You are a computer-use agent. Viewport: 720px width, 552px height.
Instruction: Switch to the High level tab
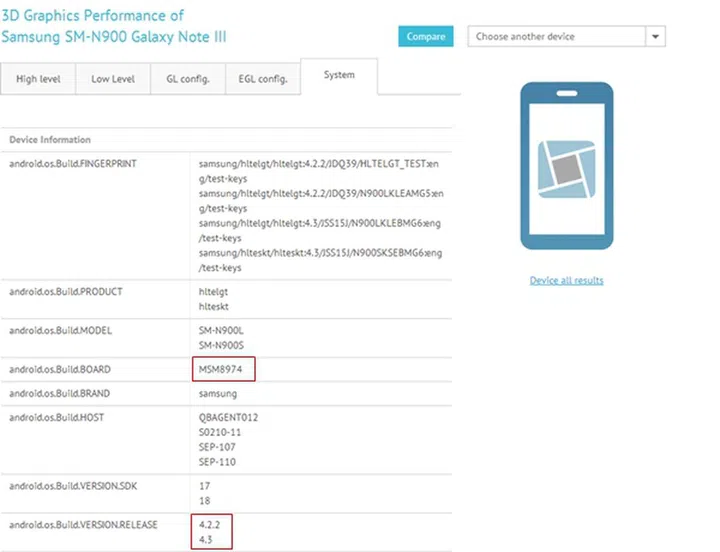(x=38, y=79)
